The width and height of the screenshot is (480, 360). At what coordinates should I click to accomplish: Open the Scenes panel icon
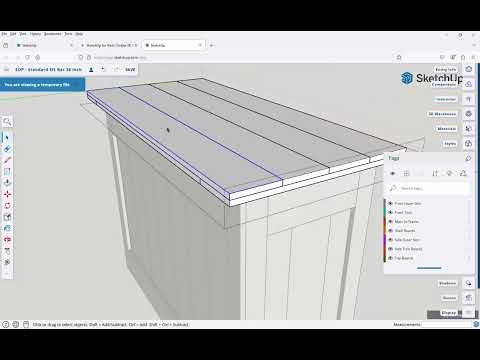tap(469, 298)
